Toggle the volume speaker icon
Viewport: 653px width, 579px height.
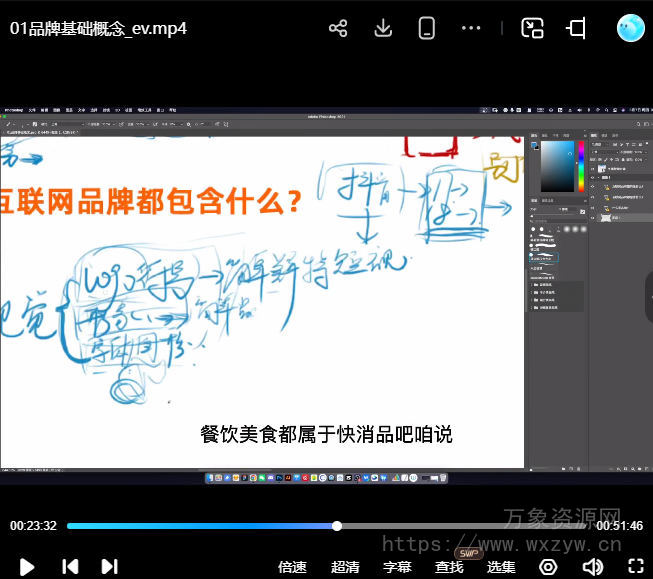(593, 567)
